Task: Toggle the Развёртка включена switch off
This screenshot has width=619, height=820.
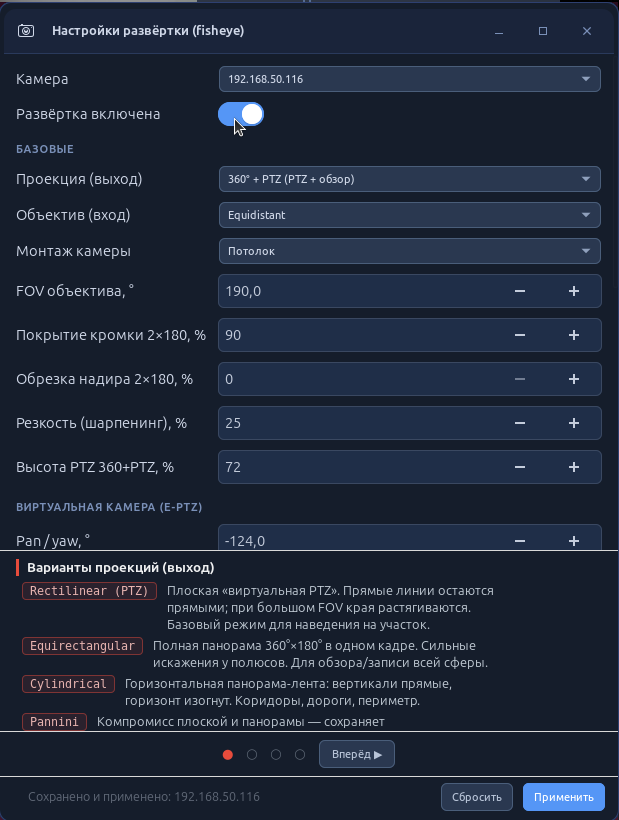Action: point(241,114)
